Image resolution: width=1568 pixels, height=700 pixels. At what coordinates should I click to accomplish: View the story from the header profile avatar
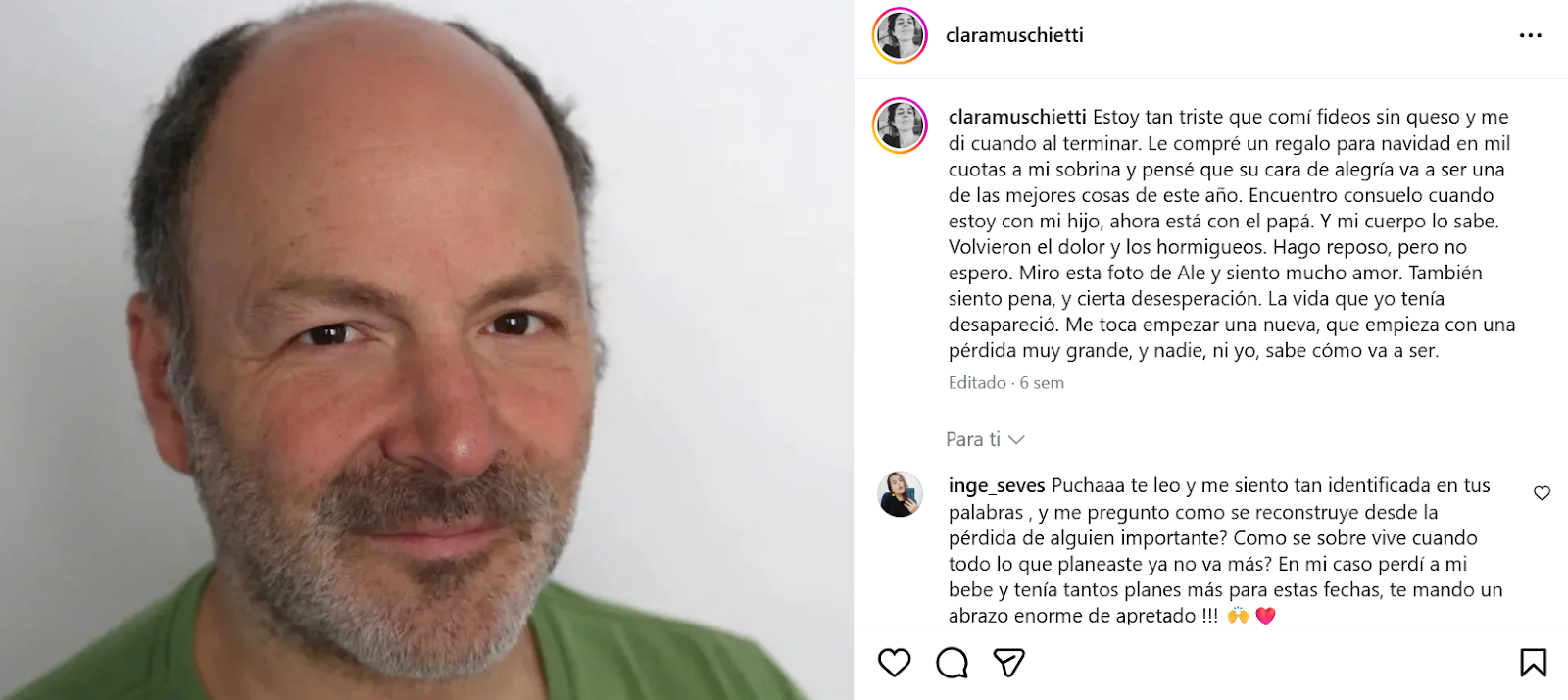click(x=900, y=35)
